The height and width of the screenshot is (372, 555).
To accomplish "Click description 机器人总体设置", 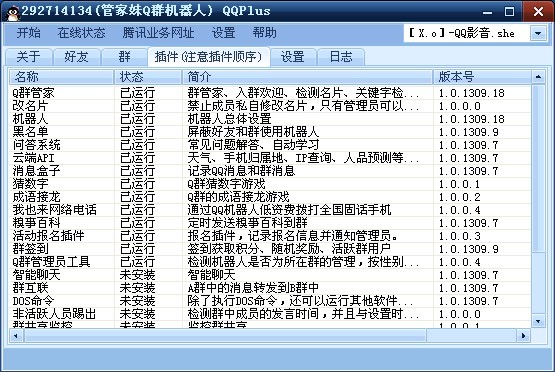I will (229, 119).
